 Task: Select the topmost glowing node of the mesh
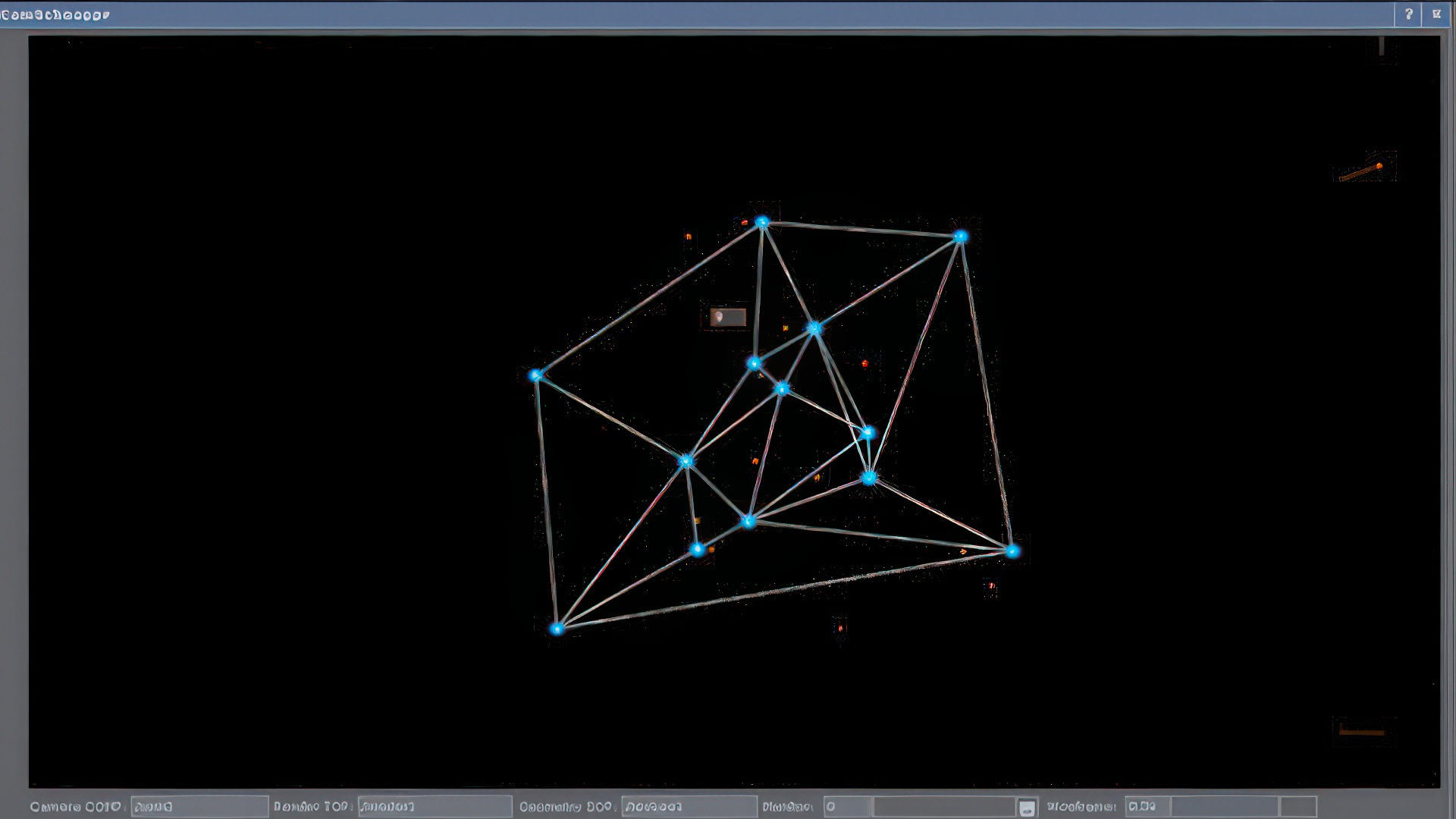coord(762,221)
